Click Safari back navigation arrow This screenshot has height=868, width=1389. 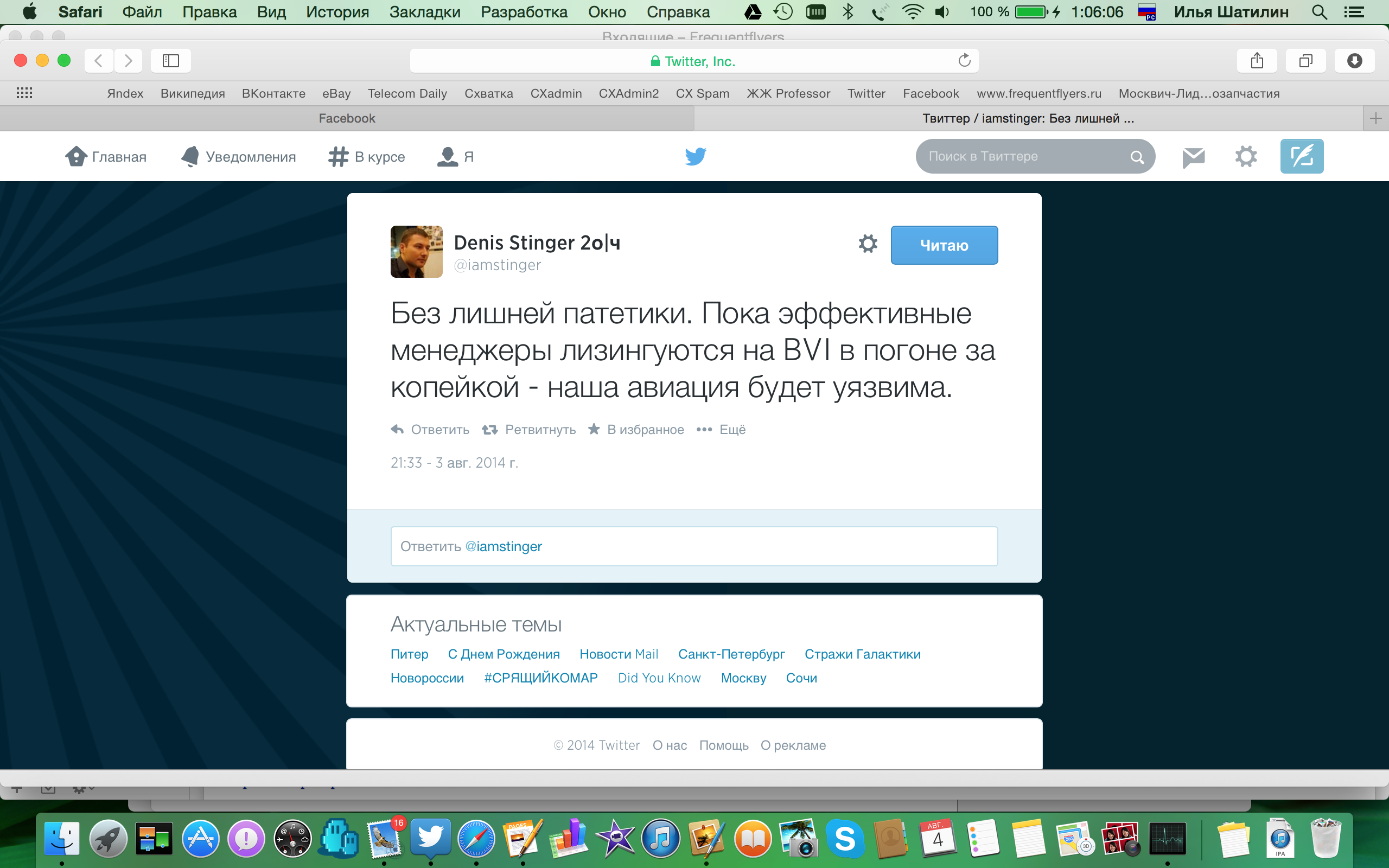click(x=99, y=60)
